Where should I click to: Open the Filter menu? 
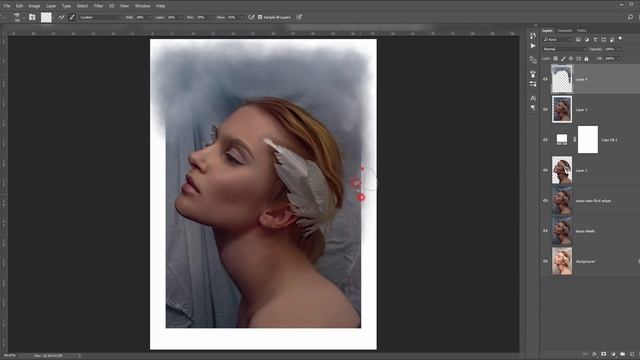point(98,6)
